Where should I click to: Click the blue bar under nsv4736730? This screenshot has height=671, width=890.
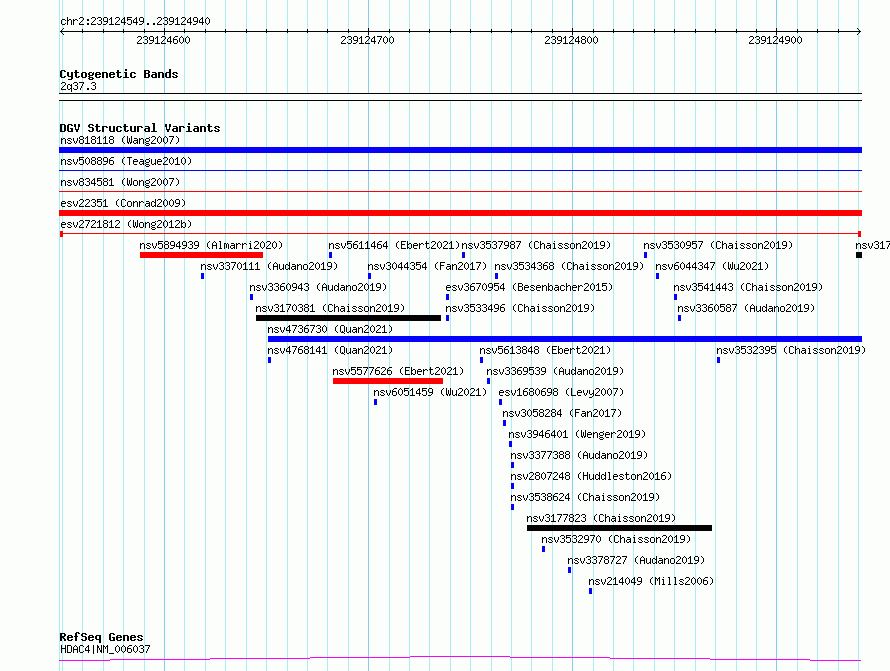click(565, 339)
